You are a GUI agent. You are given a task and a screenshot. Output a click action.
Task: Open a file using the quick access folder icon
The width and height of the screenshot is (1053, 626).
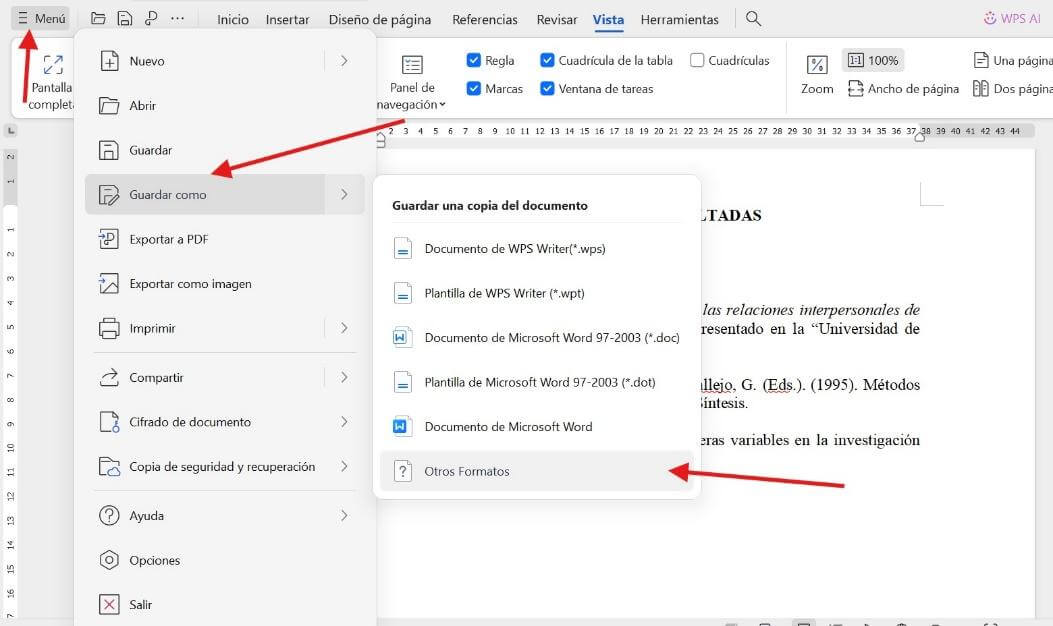(96, 17)
